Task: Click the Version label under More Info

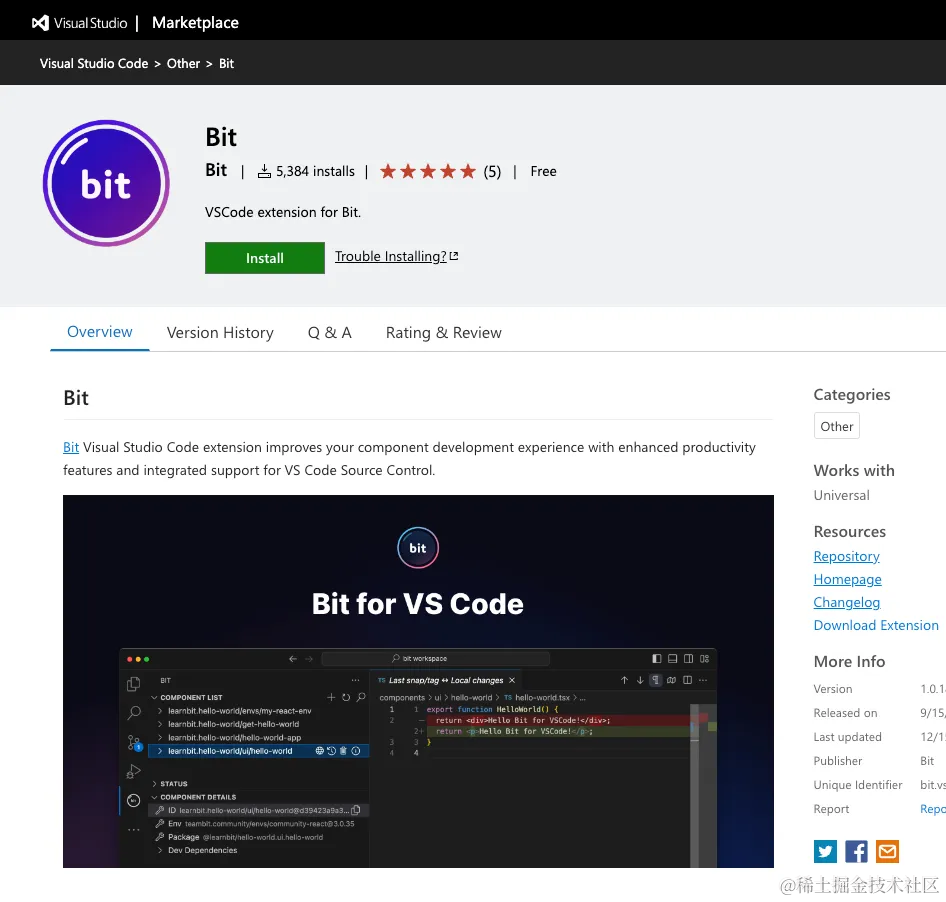Action: [x=833, y=689]
